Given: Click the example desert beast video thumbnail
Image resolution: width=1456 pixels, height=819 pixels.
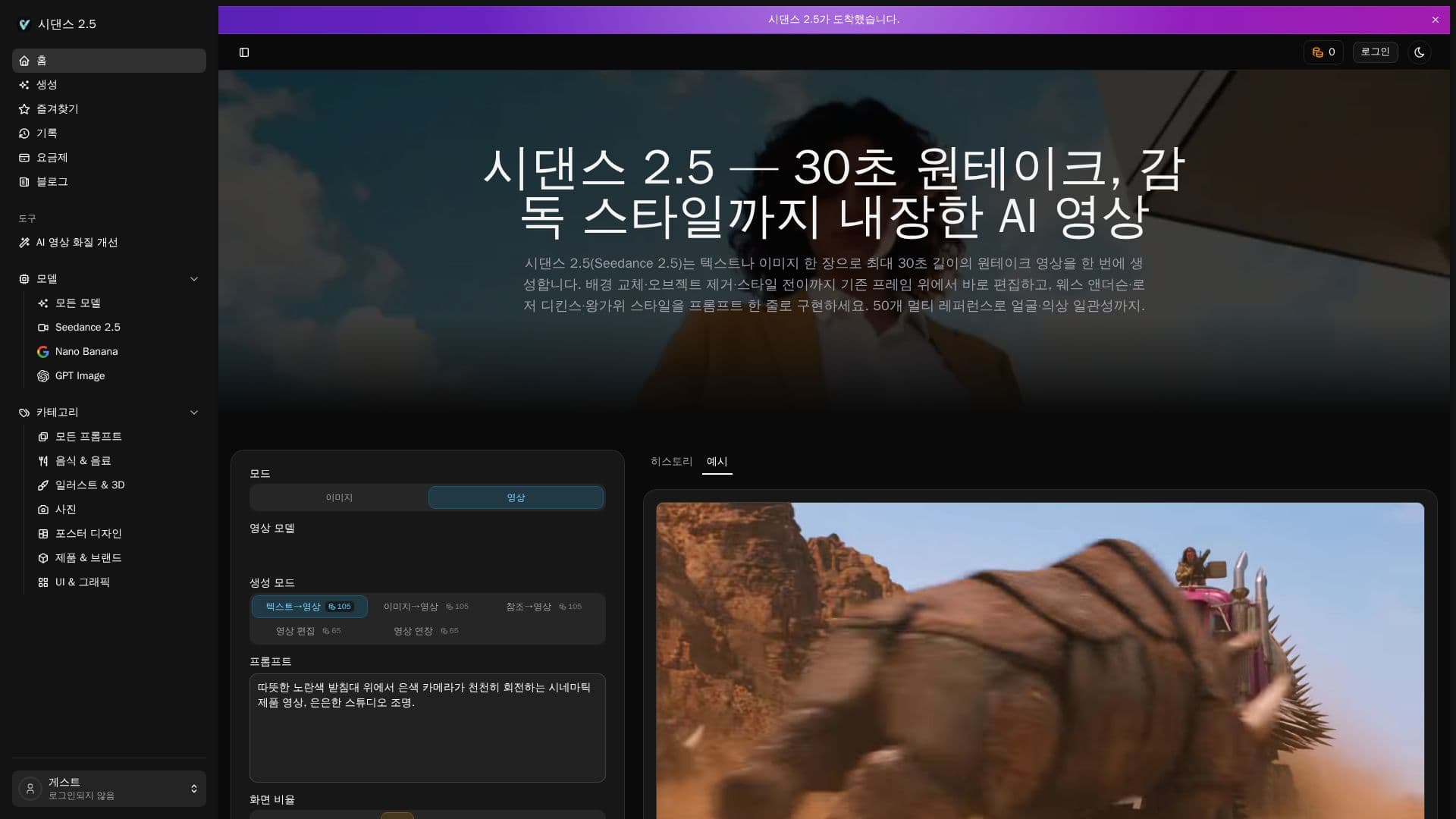Looking at the screenshot, I should click(1040, 661).
